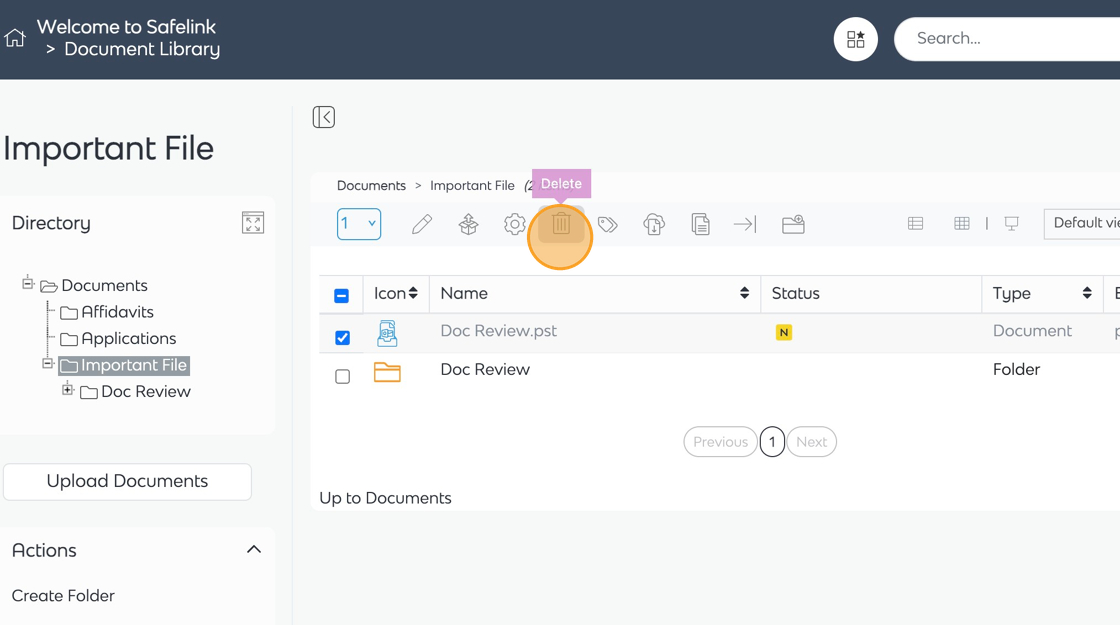Screen dimensions: 1120x625
Task: Click the Document Library header link
Action: click(142, 49)
